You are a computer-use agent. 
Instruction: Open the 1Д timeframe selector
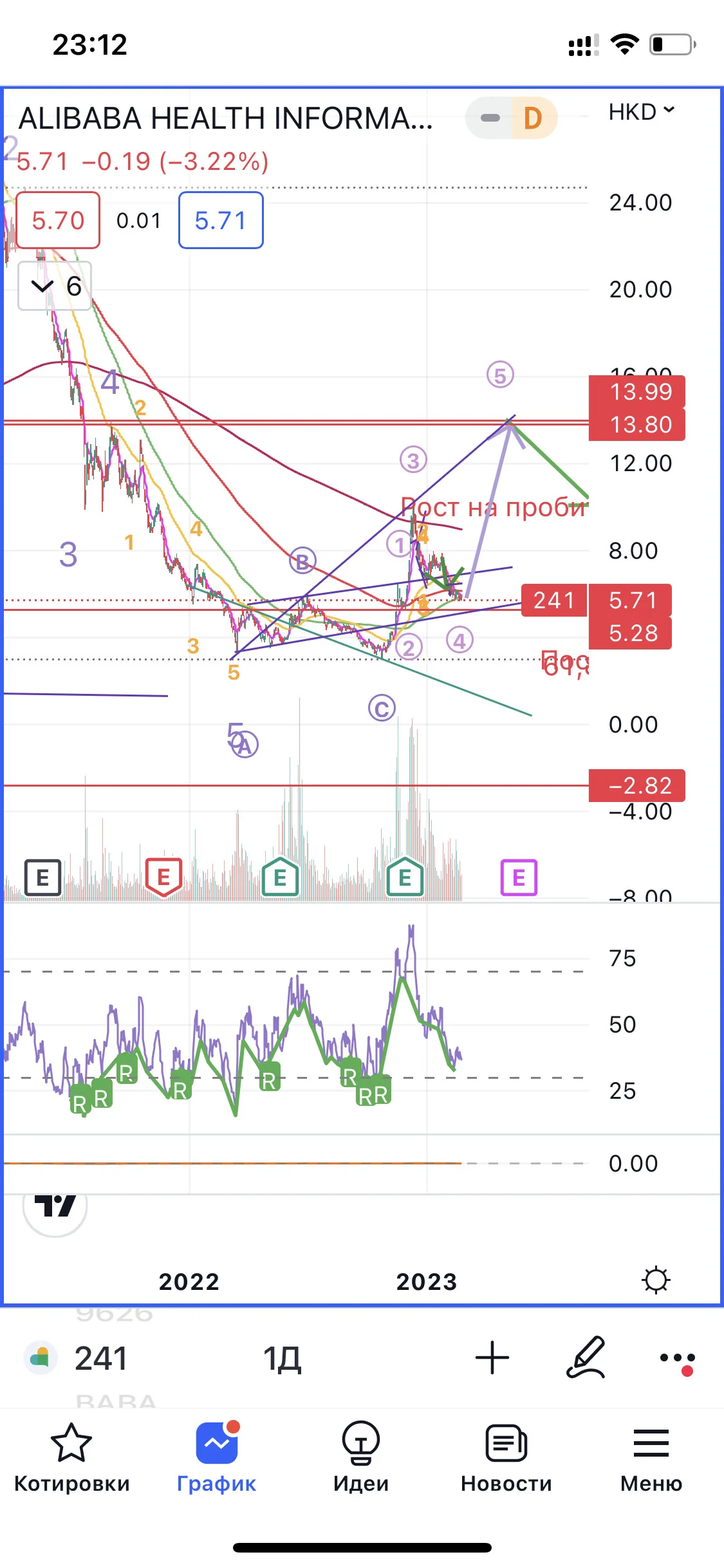[x=282, y=1358]
